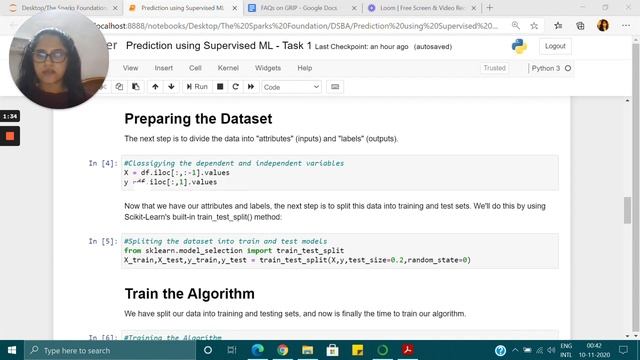
Task: Open the Collections icon
Action: [x=580, y=26]
